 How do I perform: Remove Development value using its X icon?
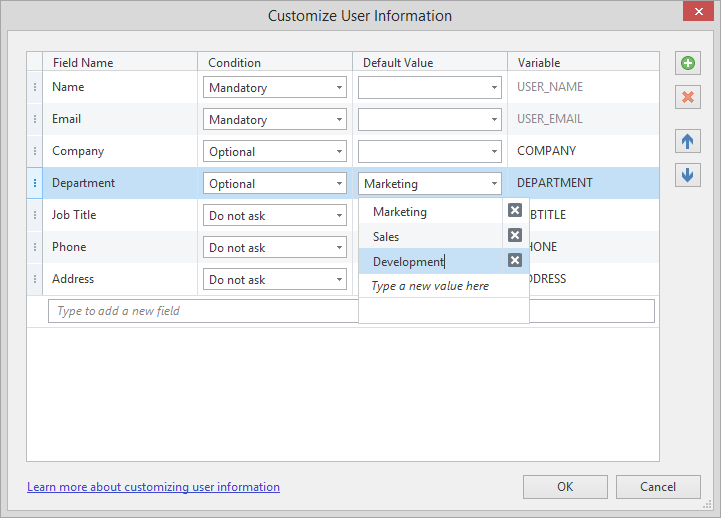pos(515,260)
